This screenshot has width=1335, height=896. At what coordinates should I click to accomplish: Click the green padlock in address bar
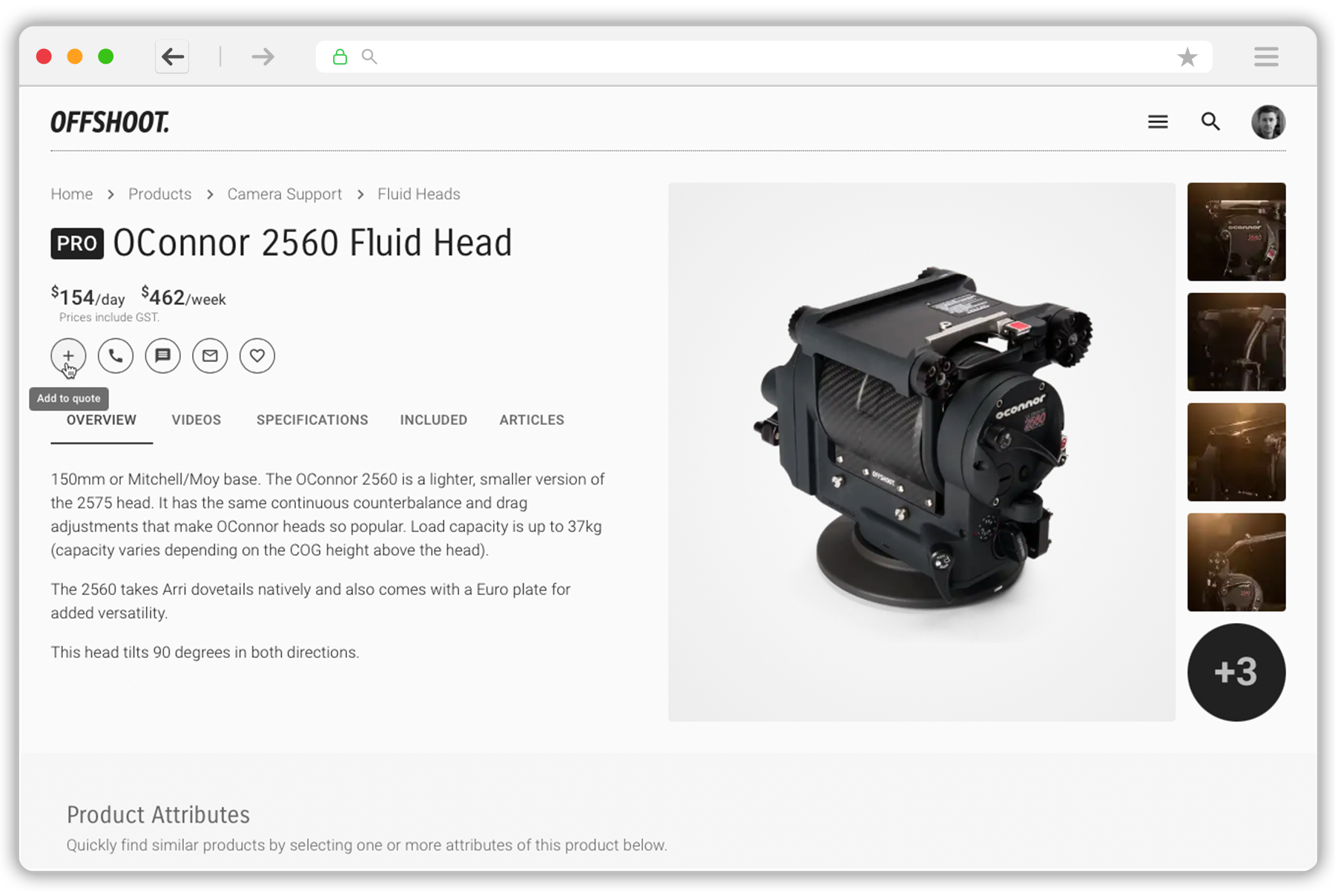(x=340, y=56)
